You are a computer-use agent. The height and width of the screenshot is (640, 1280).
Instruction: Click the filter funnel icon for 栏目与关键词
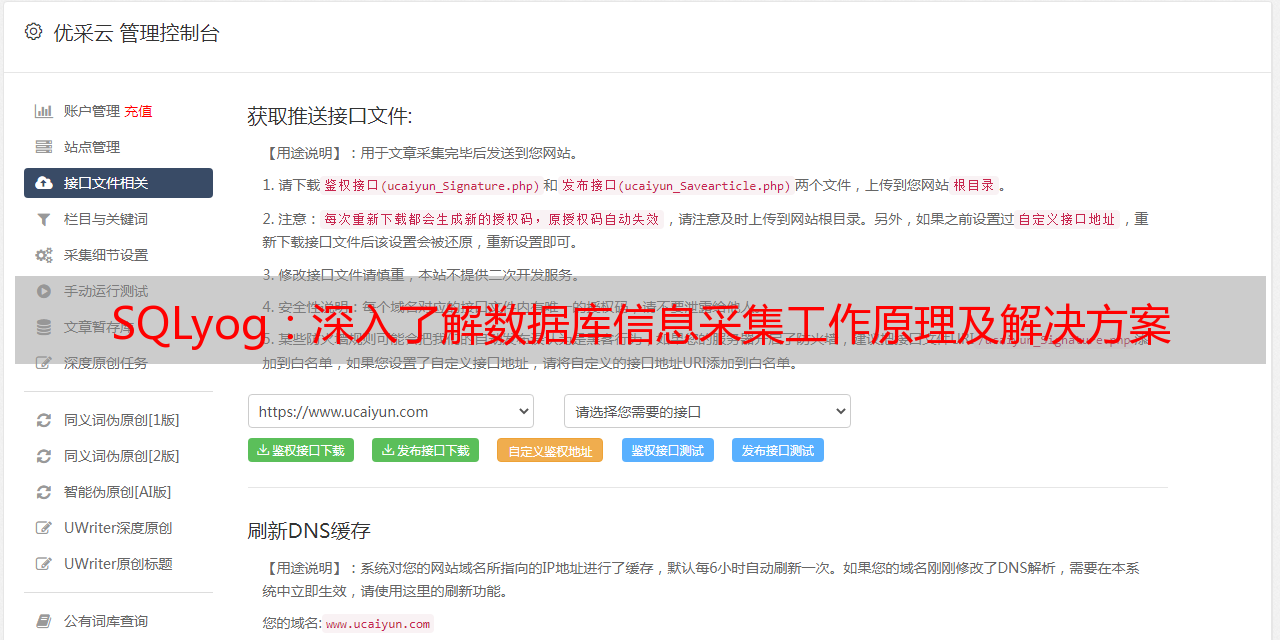pos(44,219)
